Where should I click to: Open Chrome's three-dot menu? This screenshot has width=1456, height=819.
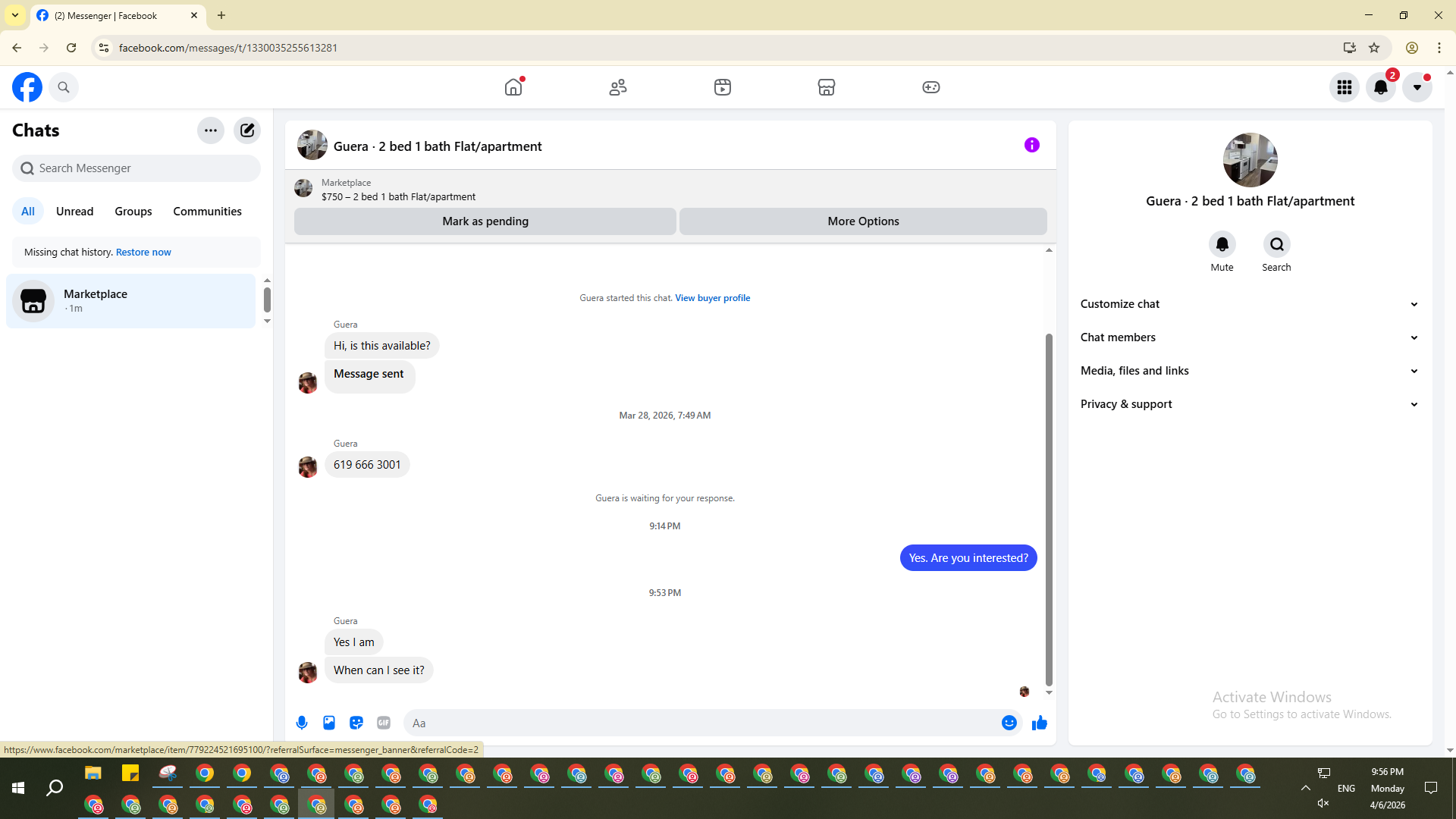pos(1439,48)
